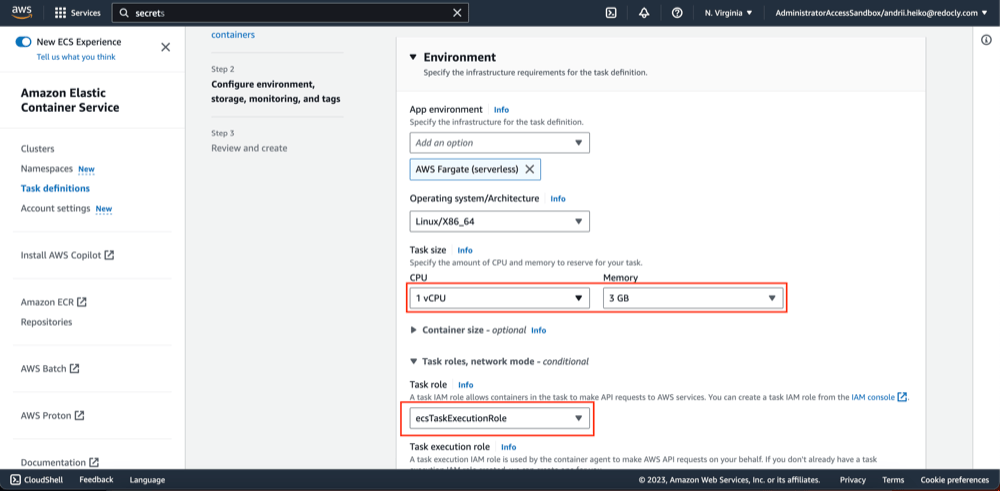Open the AWS home logo
Viewport: 1000px width, 491px height.
click(22, 13)
